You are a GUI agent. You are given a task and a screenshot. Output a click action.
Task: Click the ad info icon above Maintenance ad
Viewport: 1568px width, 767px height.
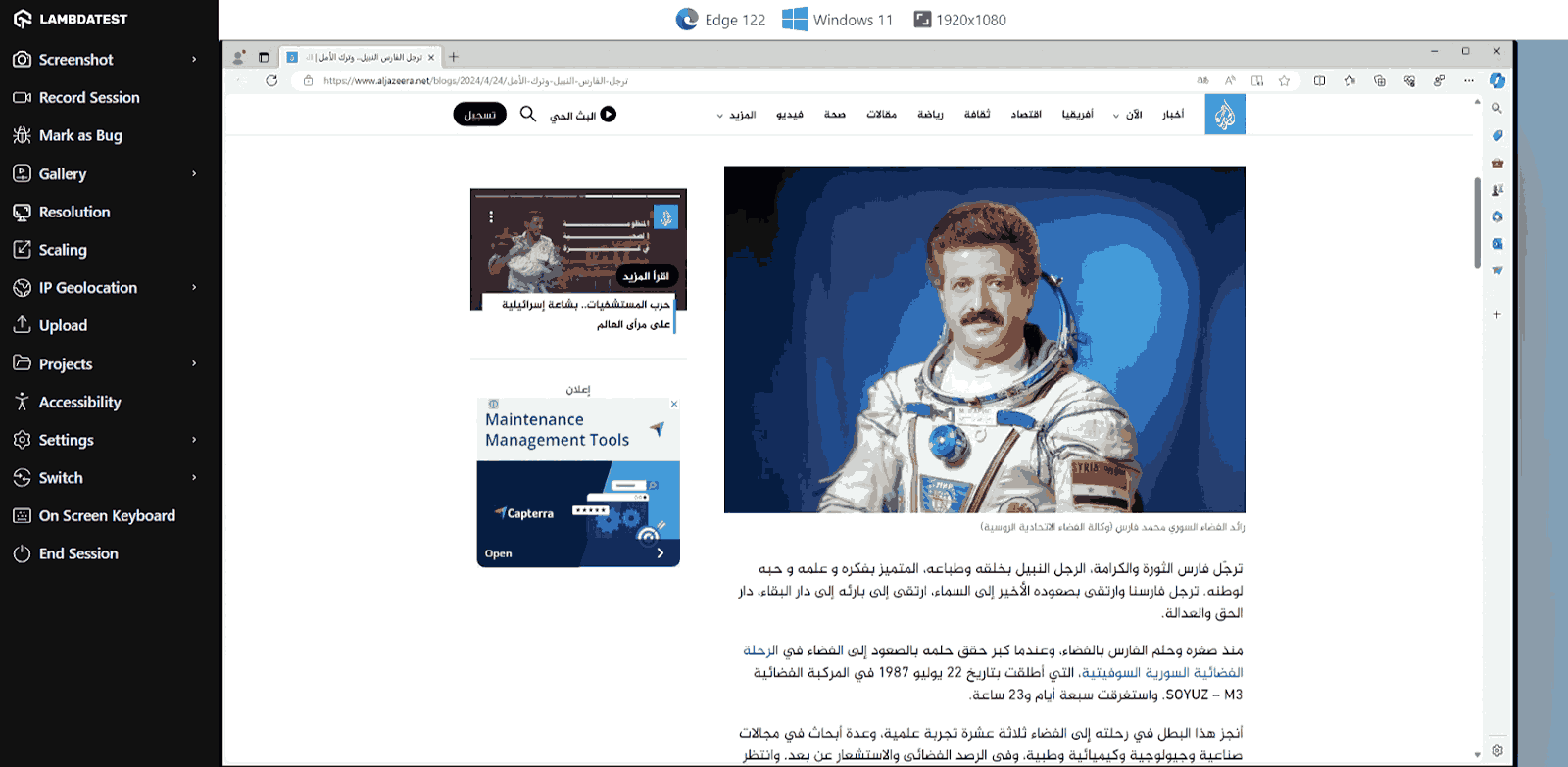coord(493,404)
